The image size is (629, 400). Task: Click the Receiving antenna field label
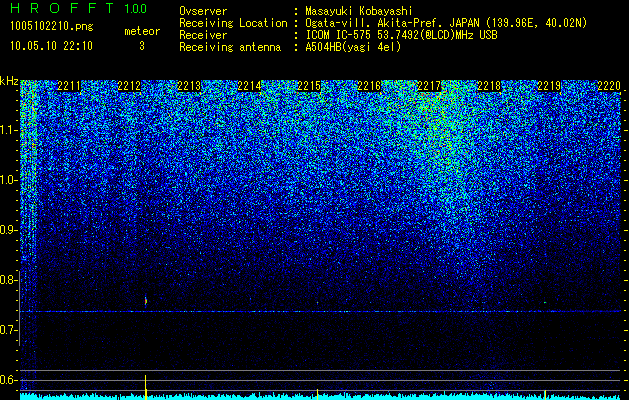point(230,47)
